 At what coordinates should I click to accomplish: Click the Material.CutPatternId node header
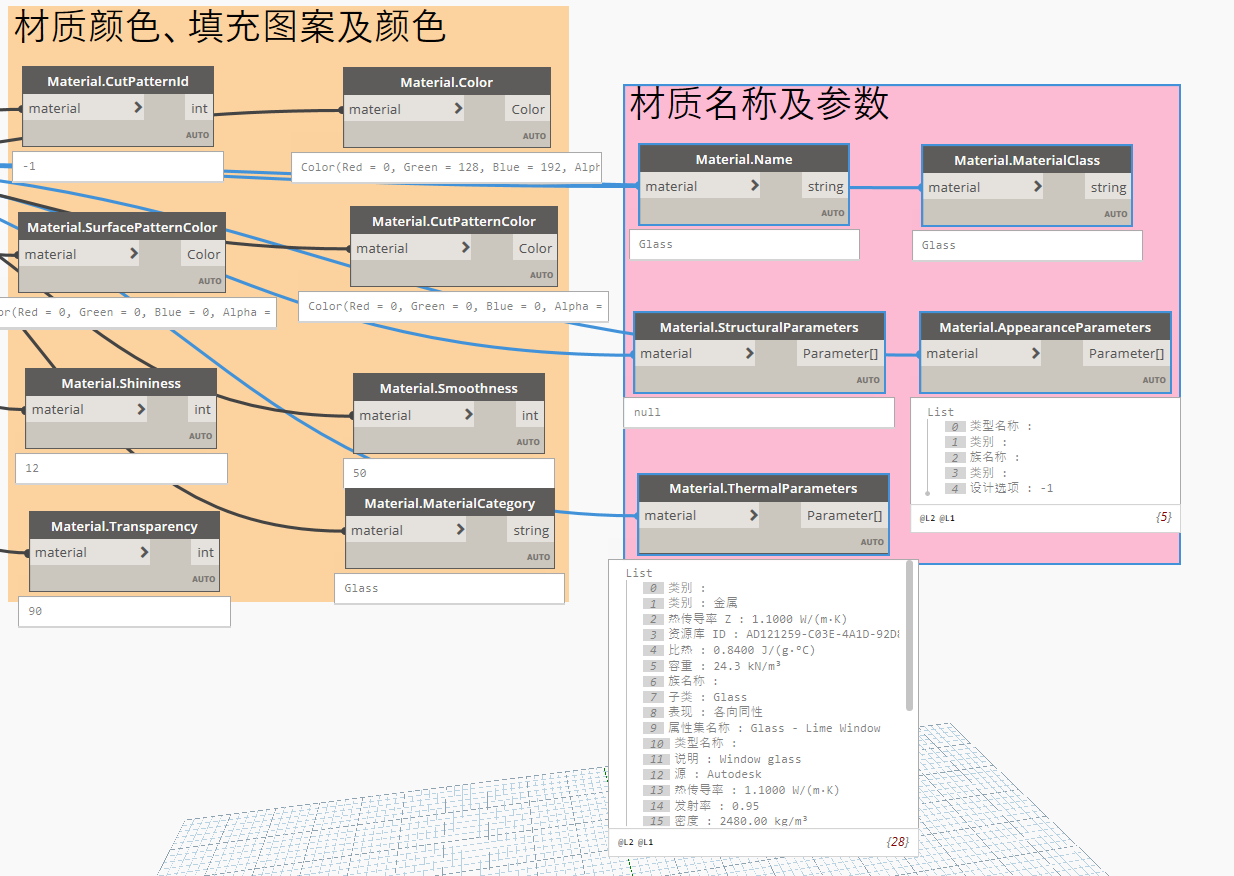pos(117,80)
